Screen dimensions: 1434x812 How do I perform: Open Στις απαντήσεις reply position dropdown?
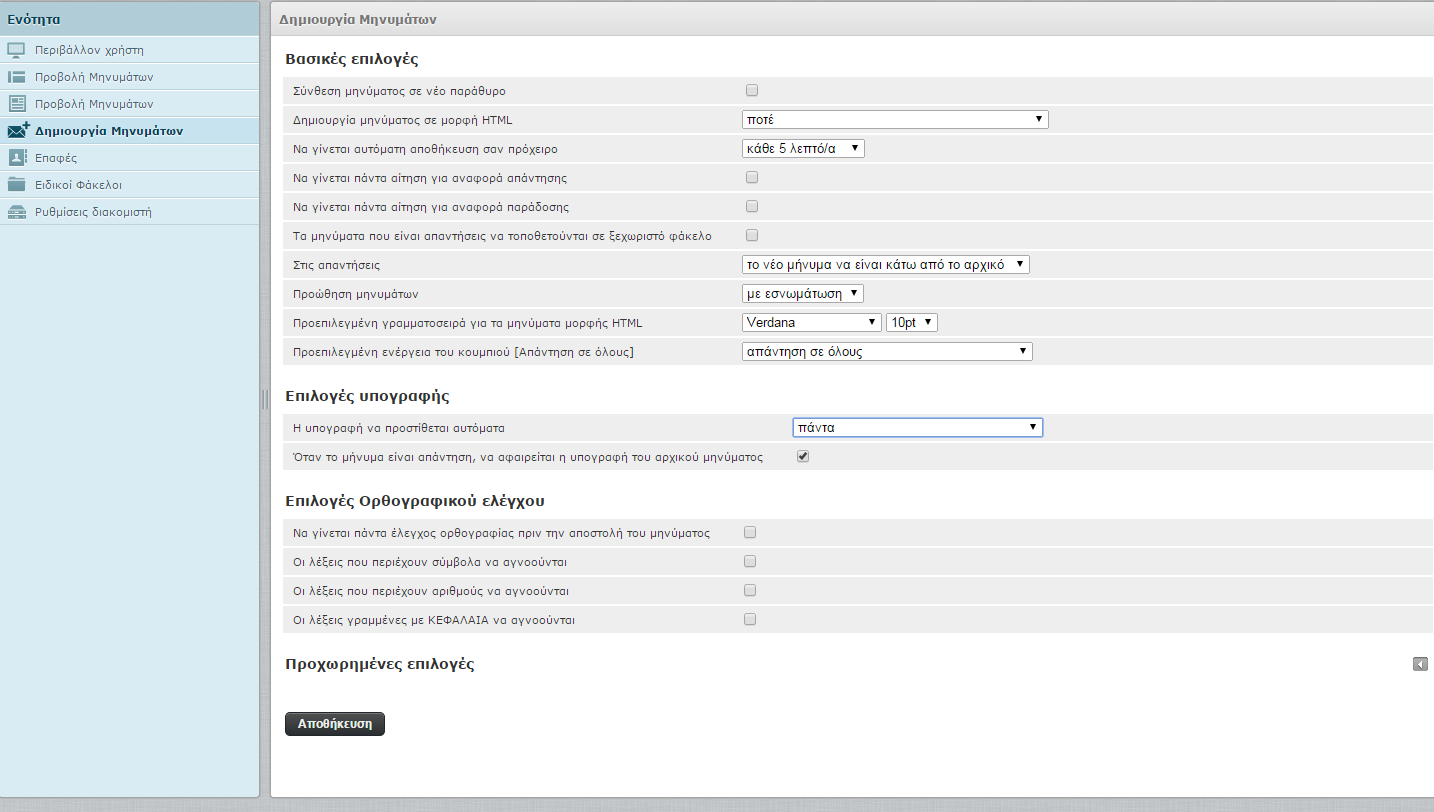click(886, 265)
